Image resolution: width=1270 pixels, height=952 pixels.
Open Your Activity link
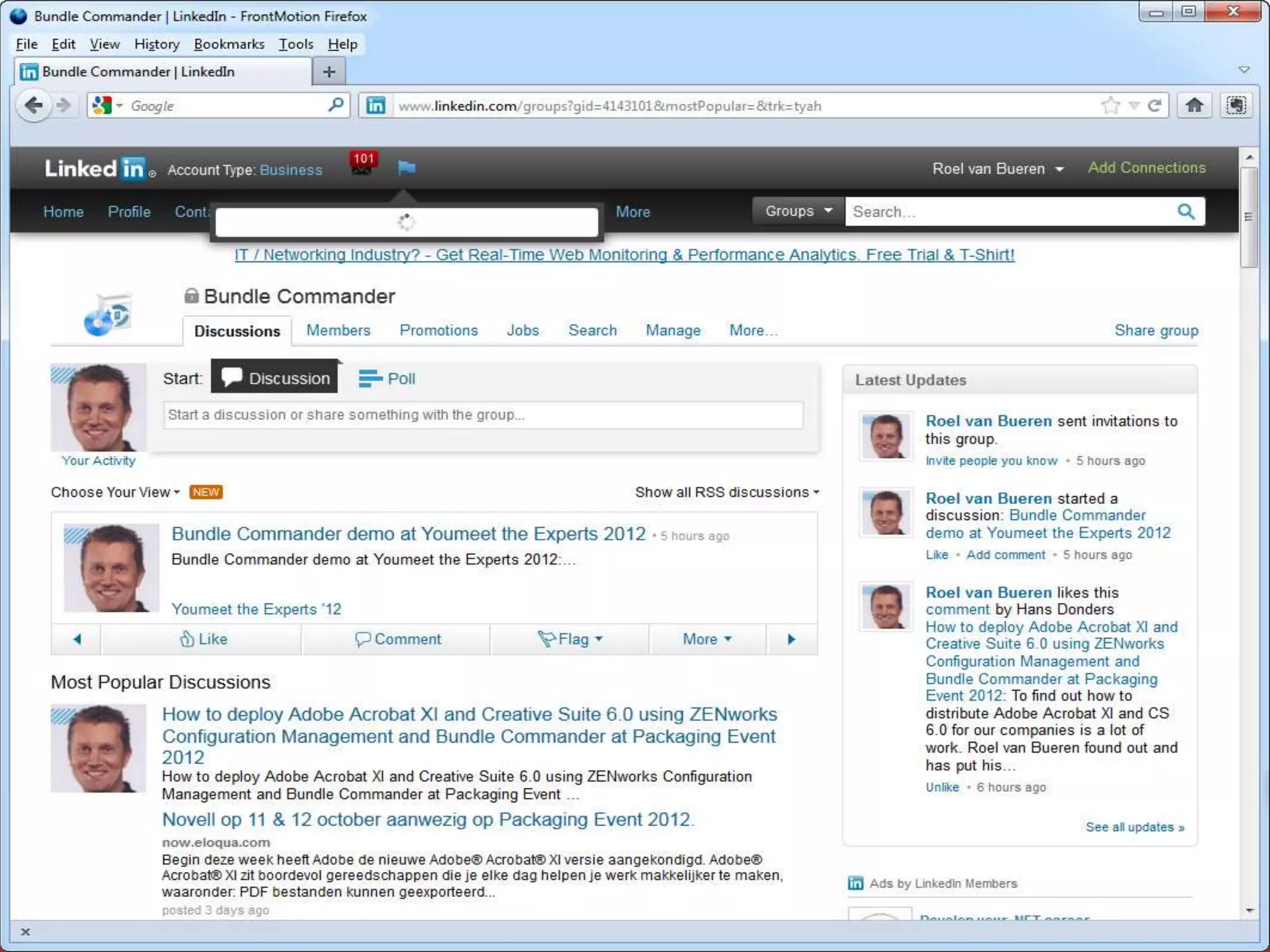pyautogui.click(x=98, y=461)
